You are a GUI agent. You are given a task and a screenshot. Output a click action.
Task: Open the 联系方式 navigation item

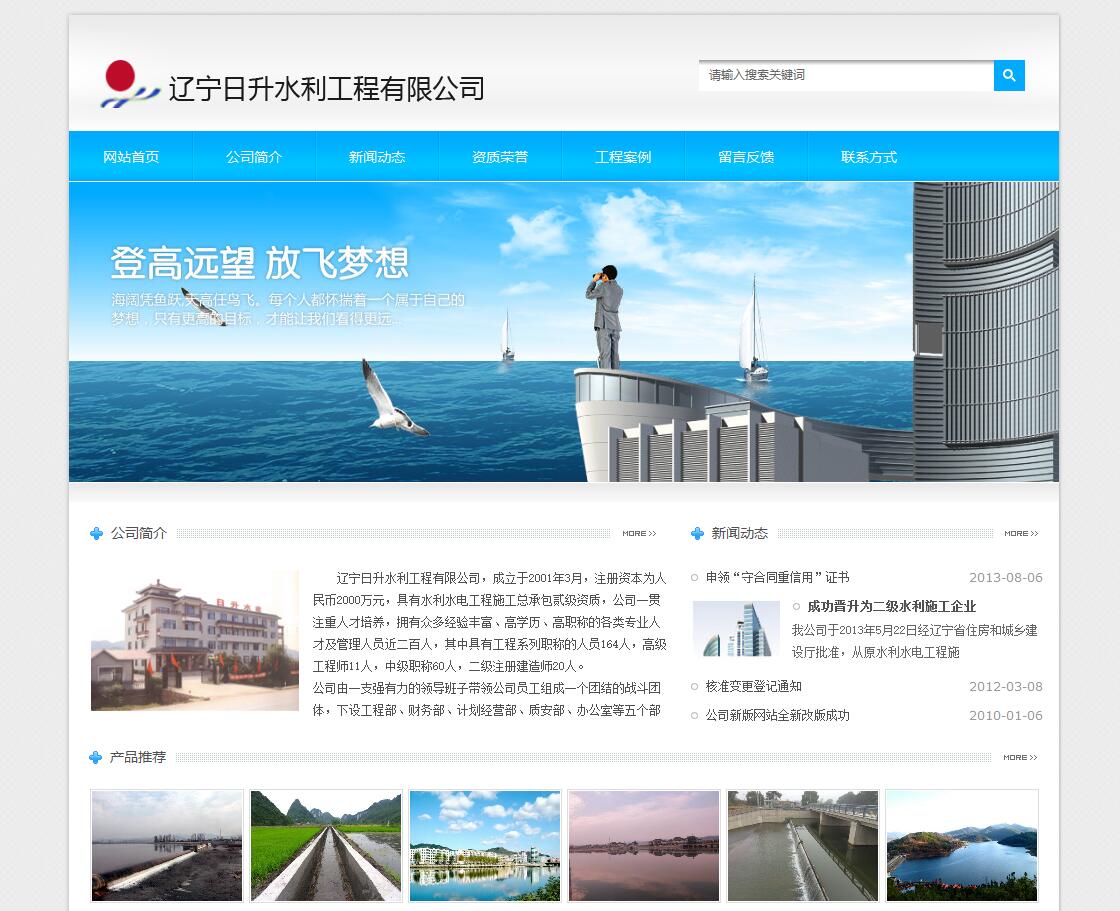point(869,156)
